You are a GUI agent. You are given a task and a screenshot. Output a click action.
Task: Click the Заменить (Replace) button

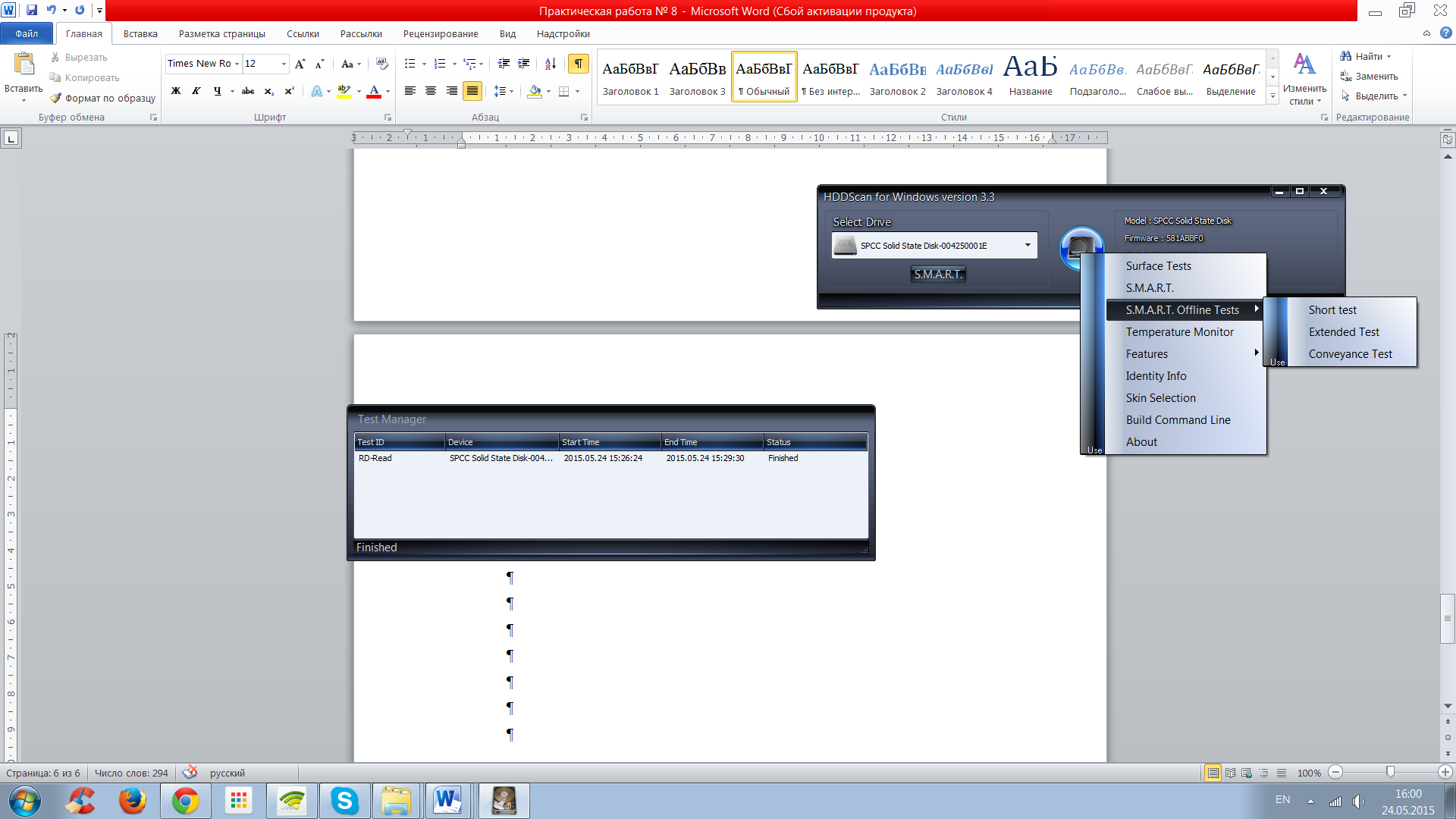[1369, 76]
